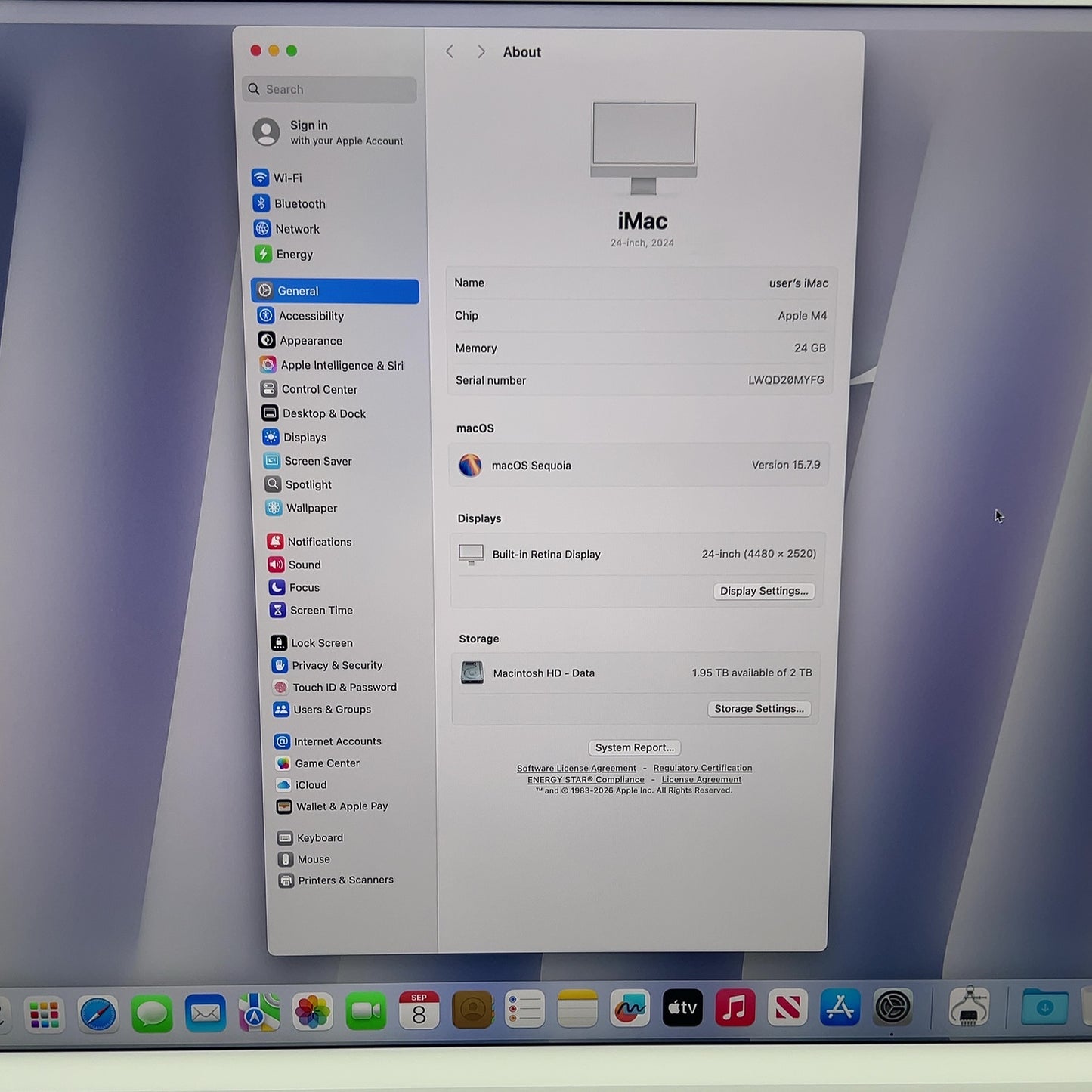Click the Accessibility icon in the sidebar
Screen dimensions: 1092x1092
coord(265,316)
